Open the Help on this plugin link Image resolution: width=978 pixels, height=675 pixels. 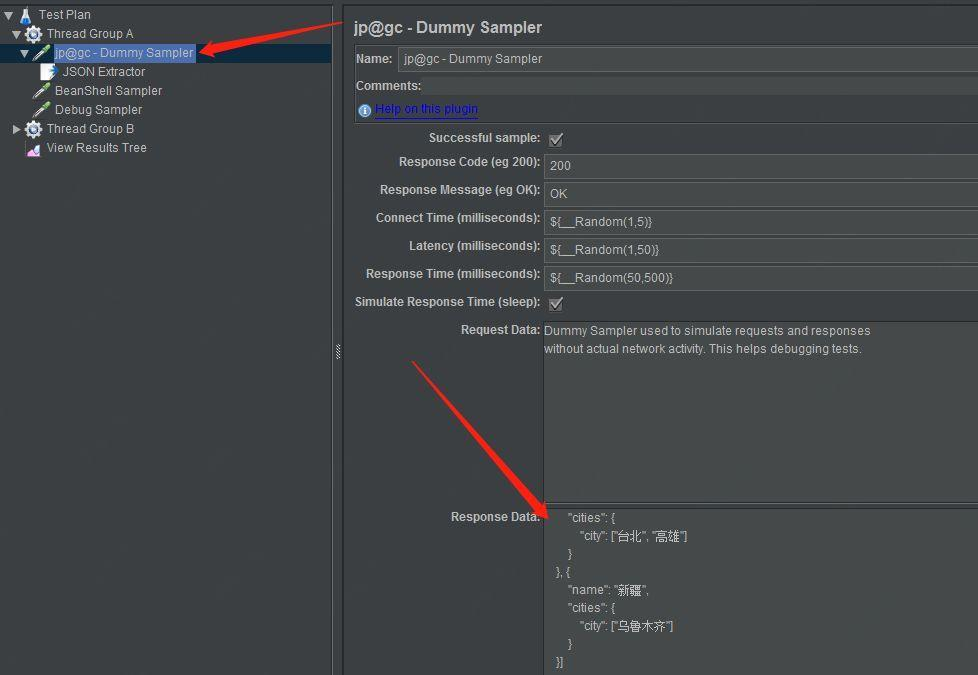(426, 109)
